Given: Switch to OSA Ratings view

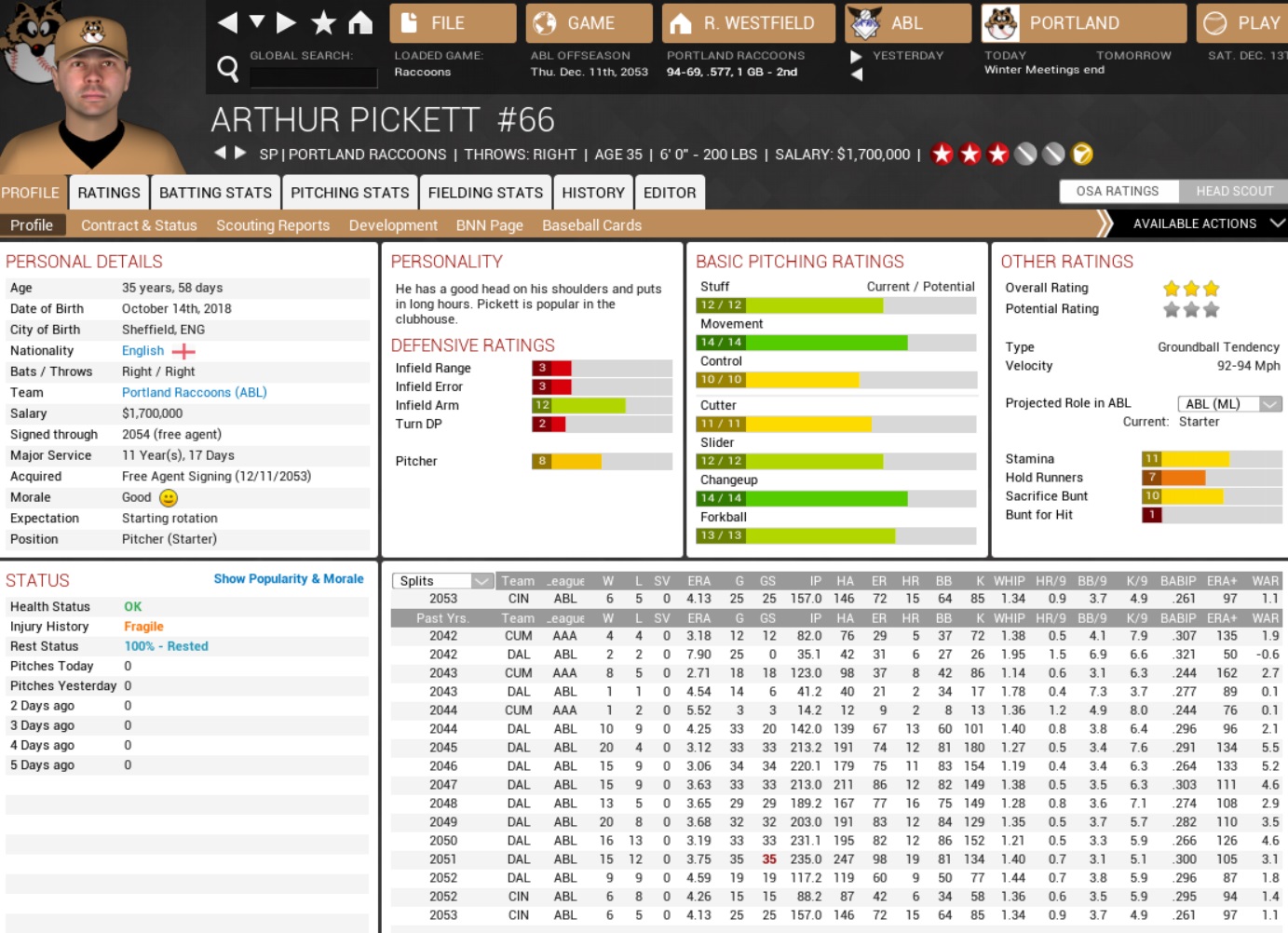Looking at the screenshot, I should pos(1118,191).
